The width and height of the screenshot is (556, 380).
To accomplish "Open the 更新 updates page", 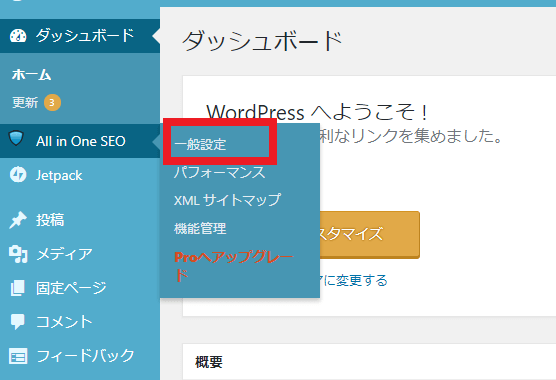I will pyautogui.click(x=25, y=103).
